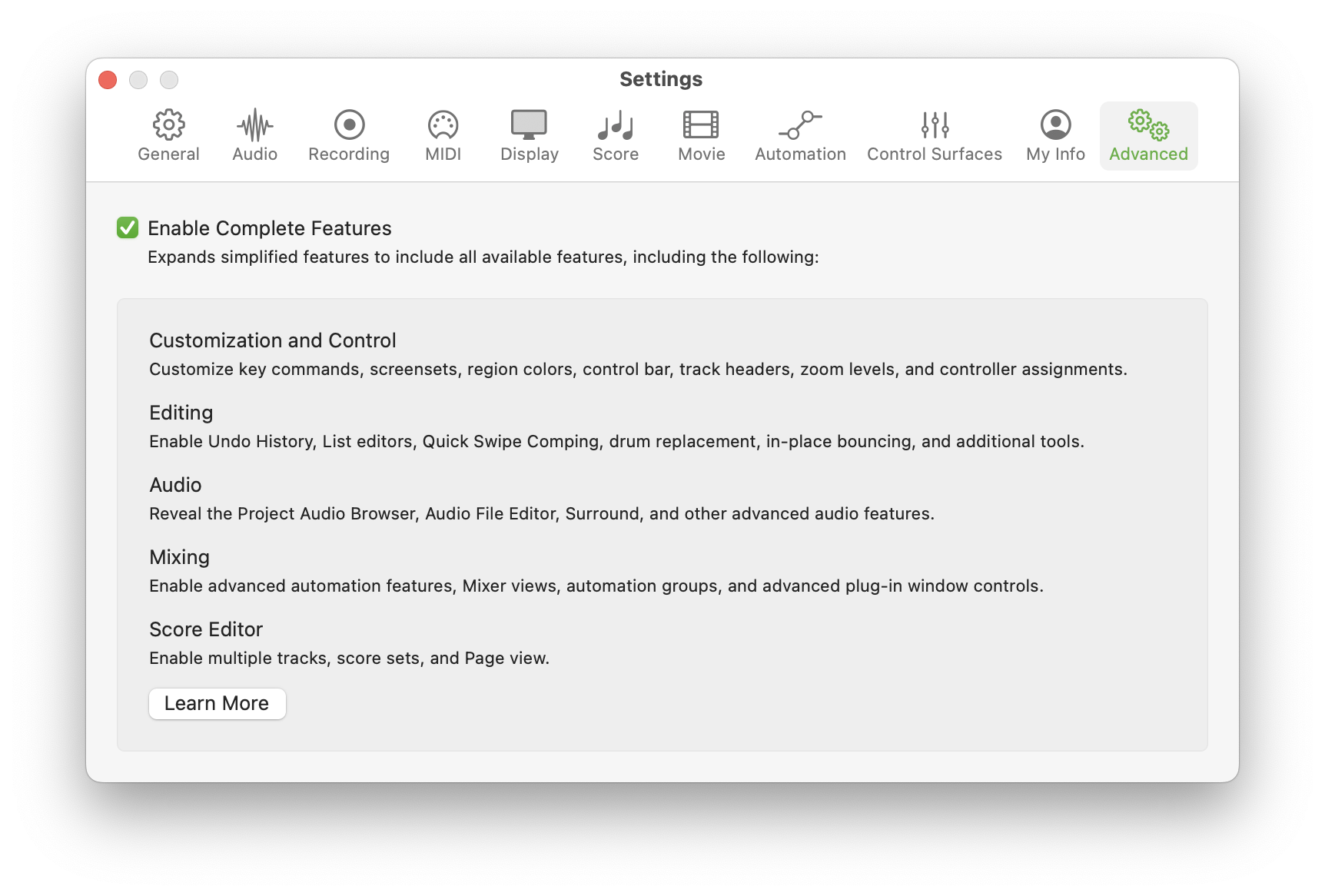This screenshot has width=1325, height=896.
Task: Click the Learn More button
Action: [217, 703]
